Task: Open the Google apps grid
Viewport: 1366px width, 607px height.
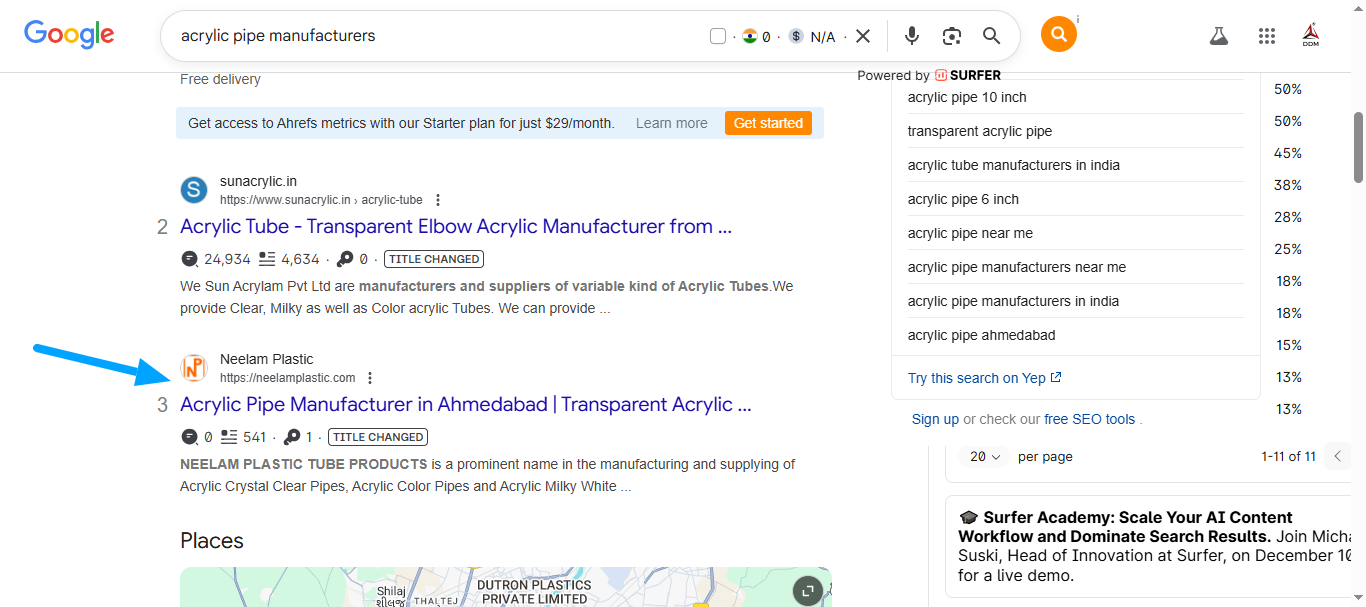Action: (1266, 36)
